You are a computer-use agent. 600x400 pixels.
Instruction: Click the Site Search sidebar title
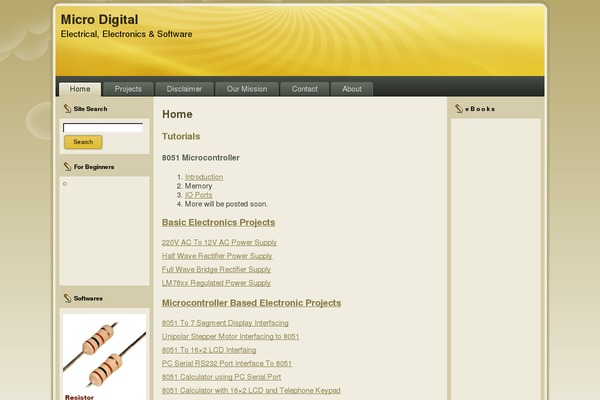coord(90,109)
